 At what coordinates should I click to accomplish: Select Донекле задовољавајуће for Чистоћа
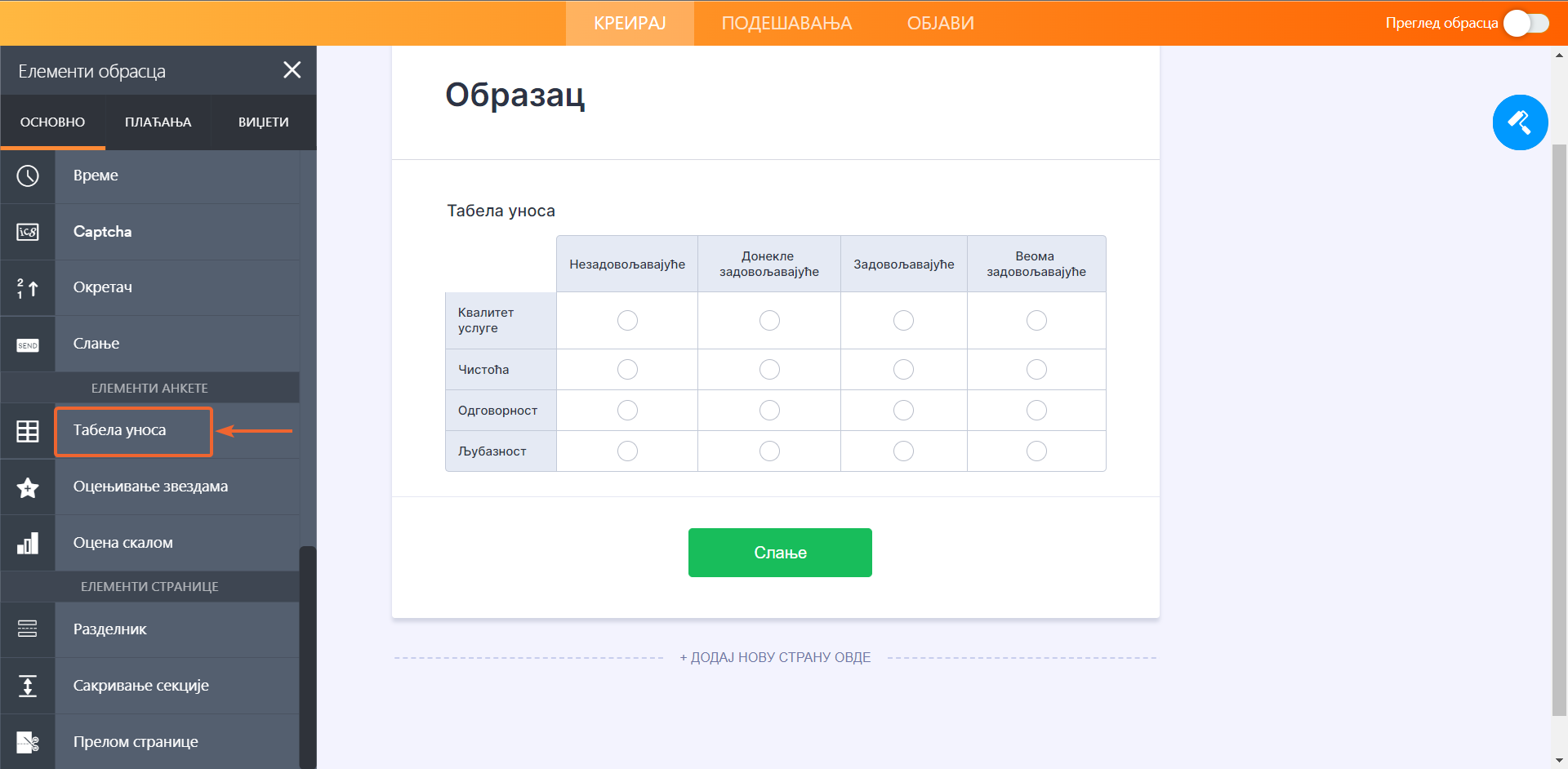tap(769, 369)
